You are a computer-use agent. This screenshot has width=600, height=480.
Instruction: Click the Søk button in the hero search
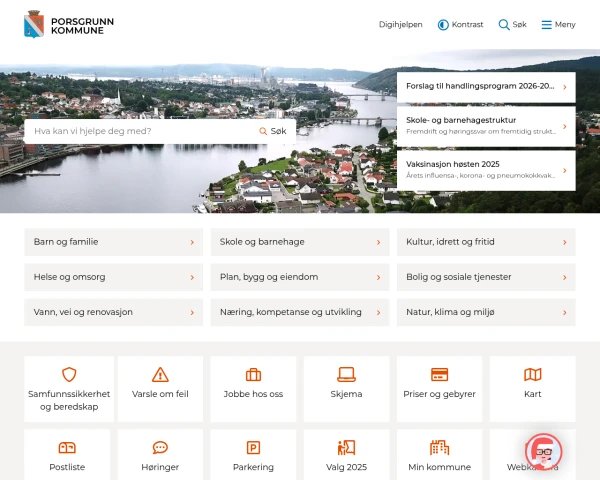[x=273, y=131]
